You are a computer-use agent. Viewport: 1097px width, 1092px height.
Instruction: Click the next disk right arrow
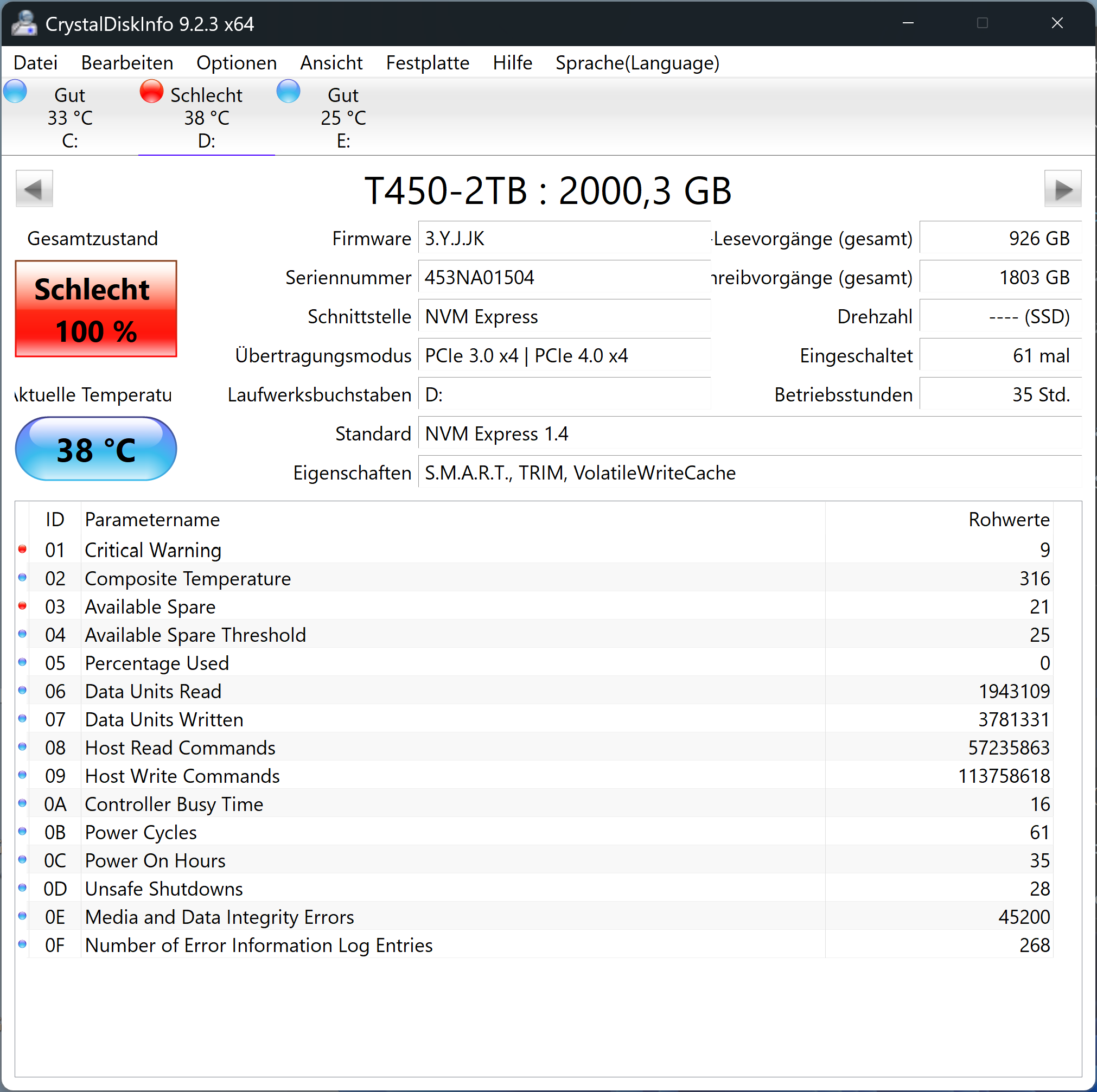[x=1062, y=189]
